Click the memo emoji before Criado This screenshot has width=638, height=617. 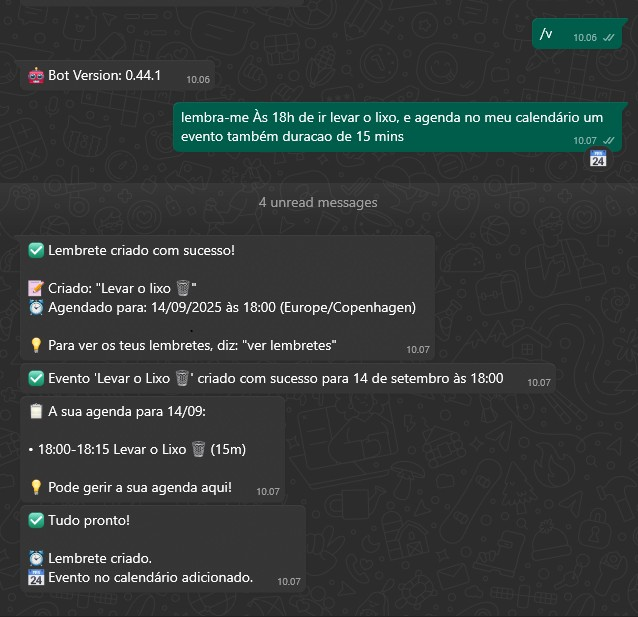pos(36,289)
